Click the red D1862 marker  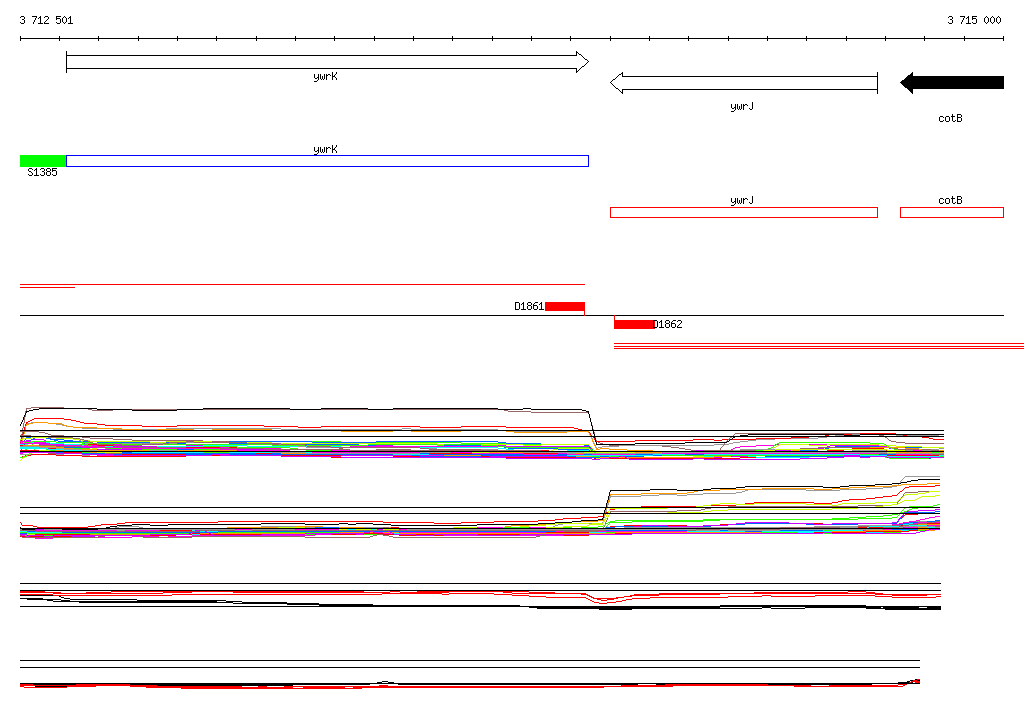633,324
